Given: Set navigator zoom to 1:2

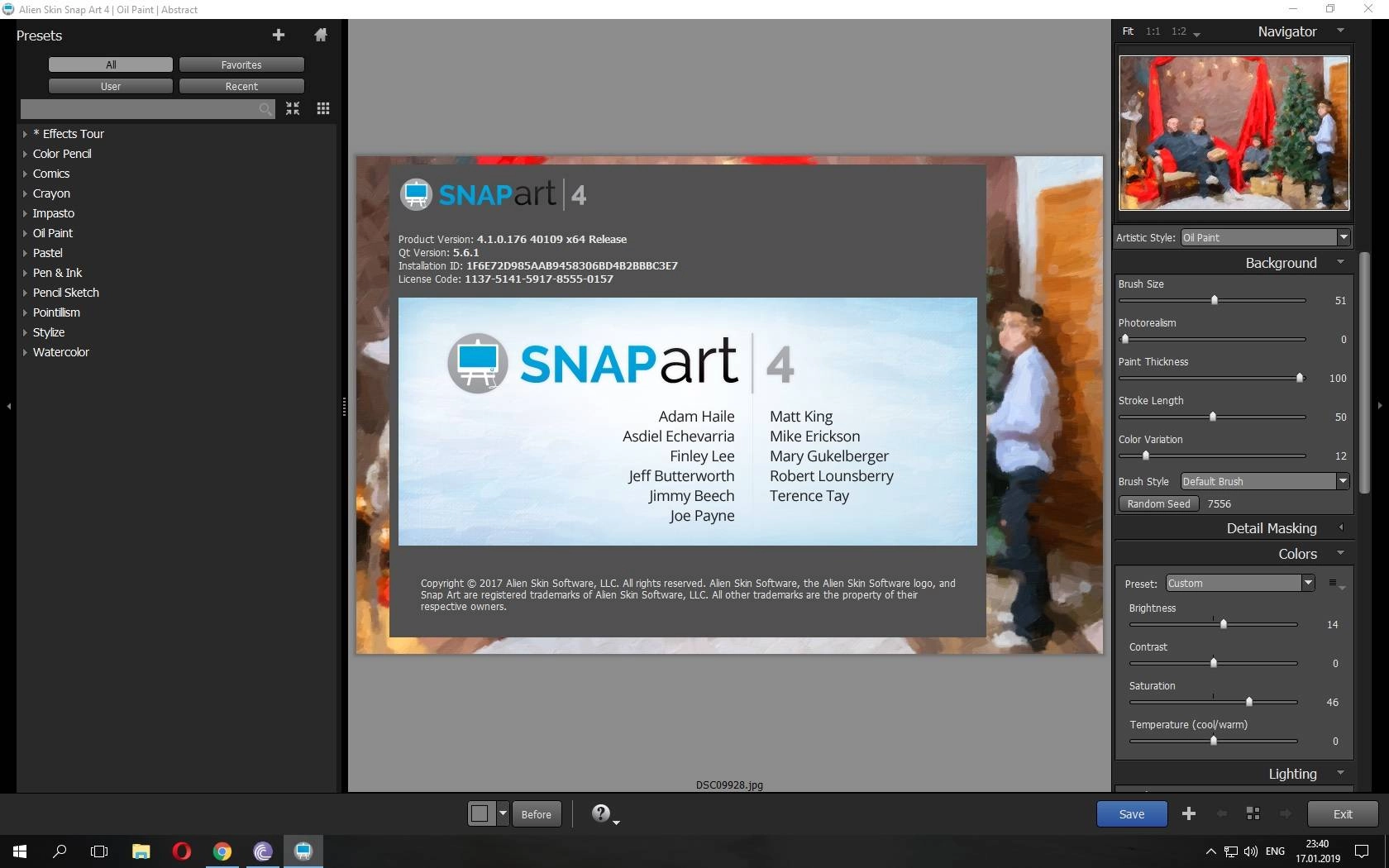Looking at the screenshot, I should (x=1178, y=31).
